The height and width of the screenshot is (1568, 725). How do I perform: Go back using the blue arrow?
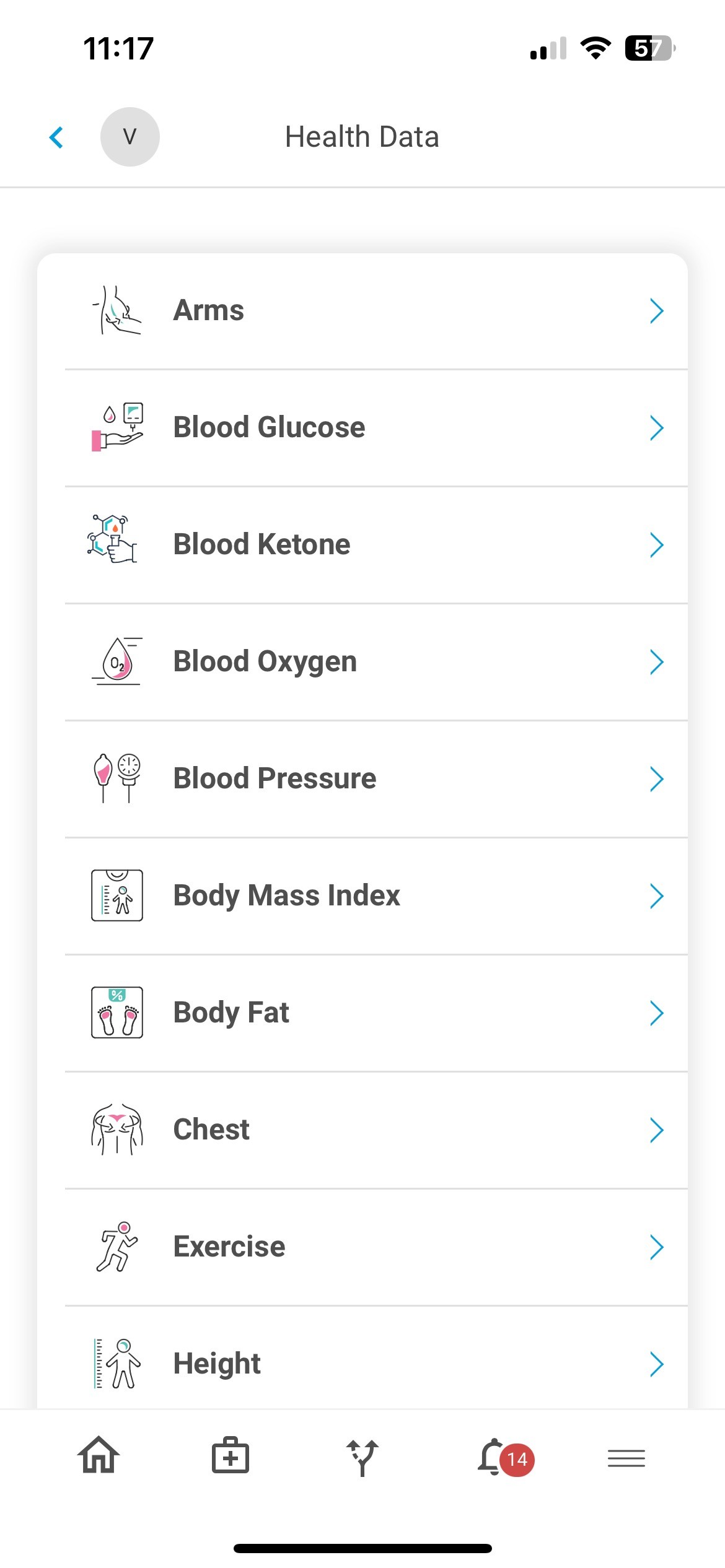(56, 137)
